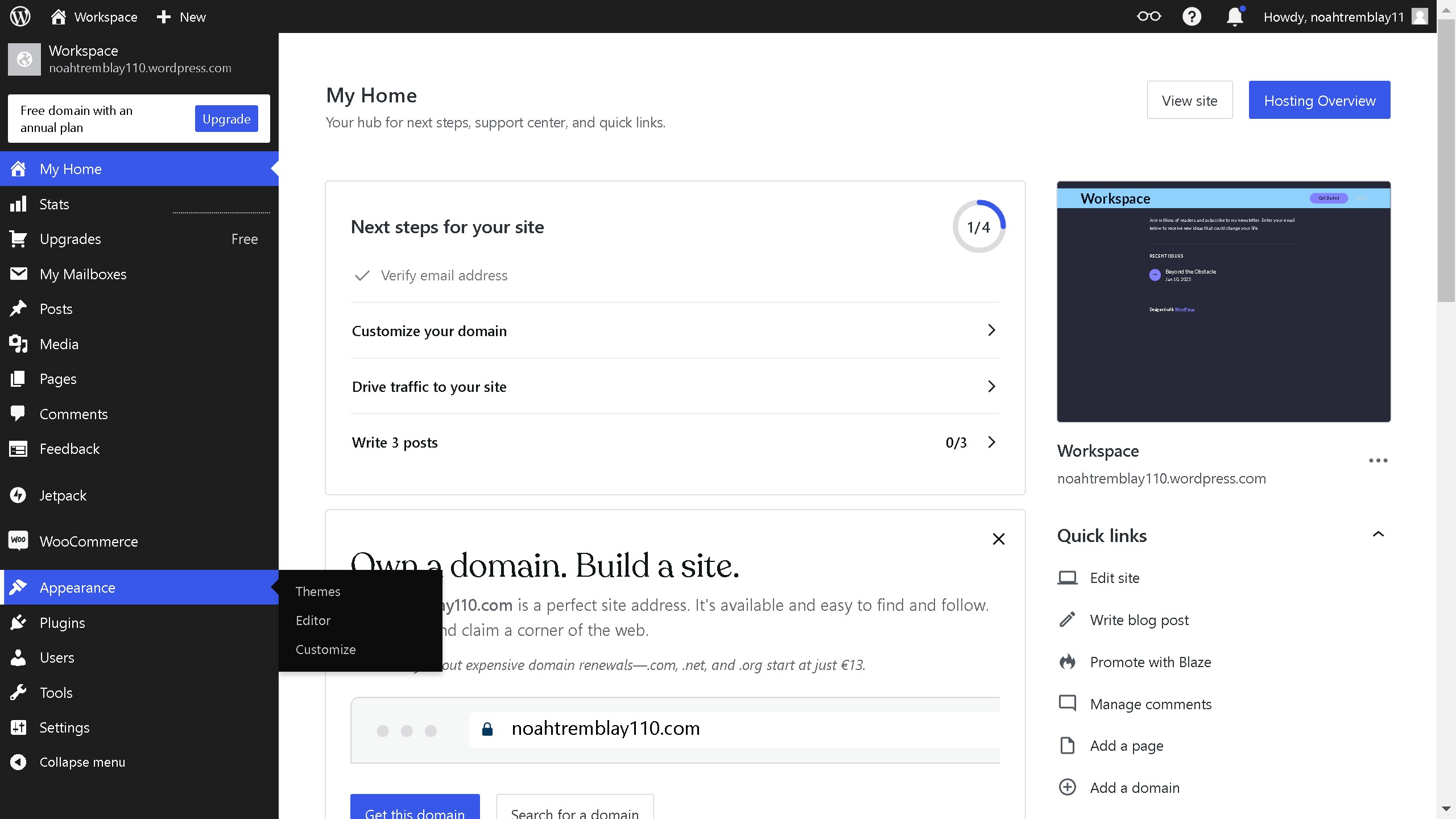Open WooCommerce from the sidebar

88,541
